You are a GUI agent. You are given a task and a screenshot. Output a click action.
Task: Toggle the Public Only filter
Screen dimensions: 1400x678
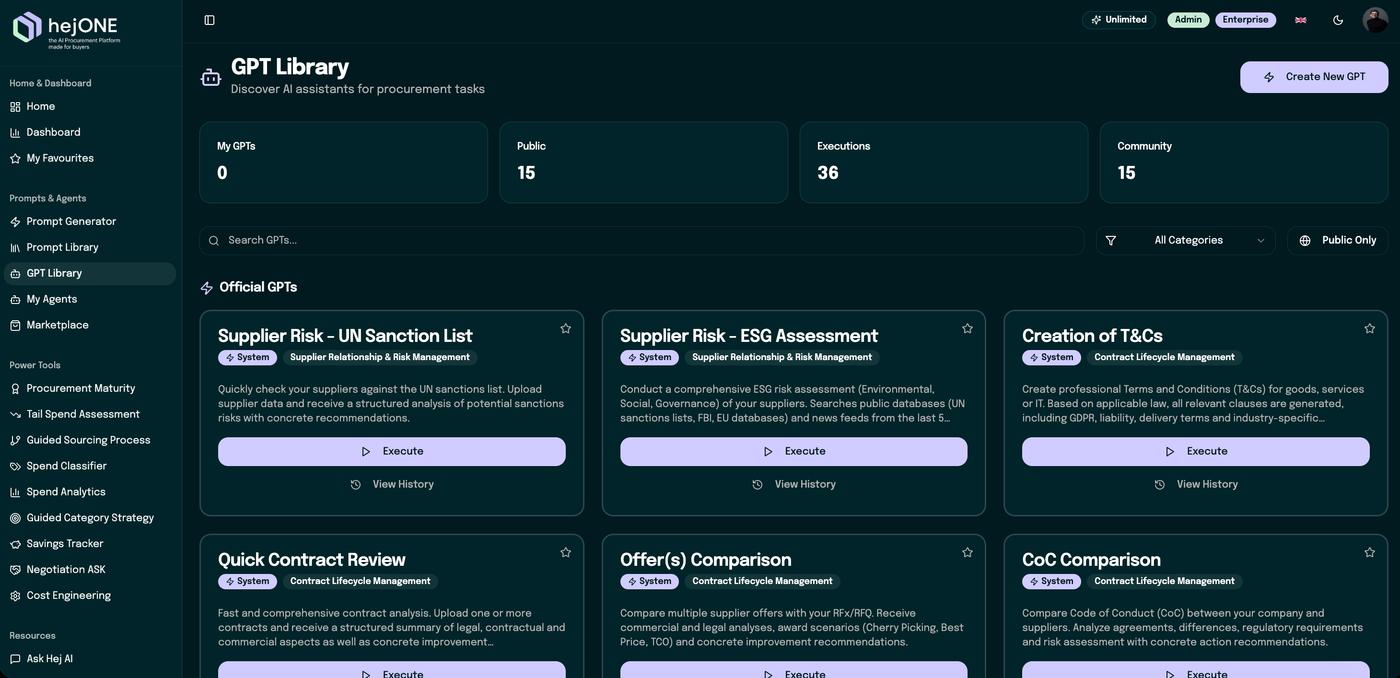pos(1337,240)
